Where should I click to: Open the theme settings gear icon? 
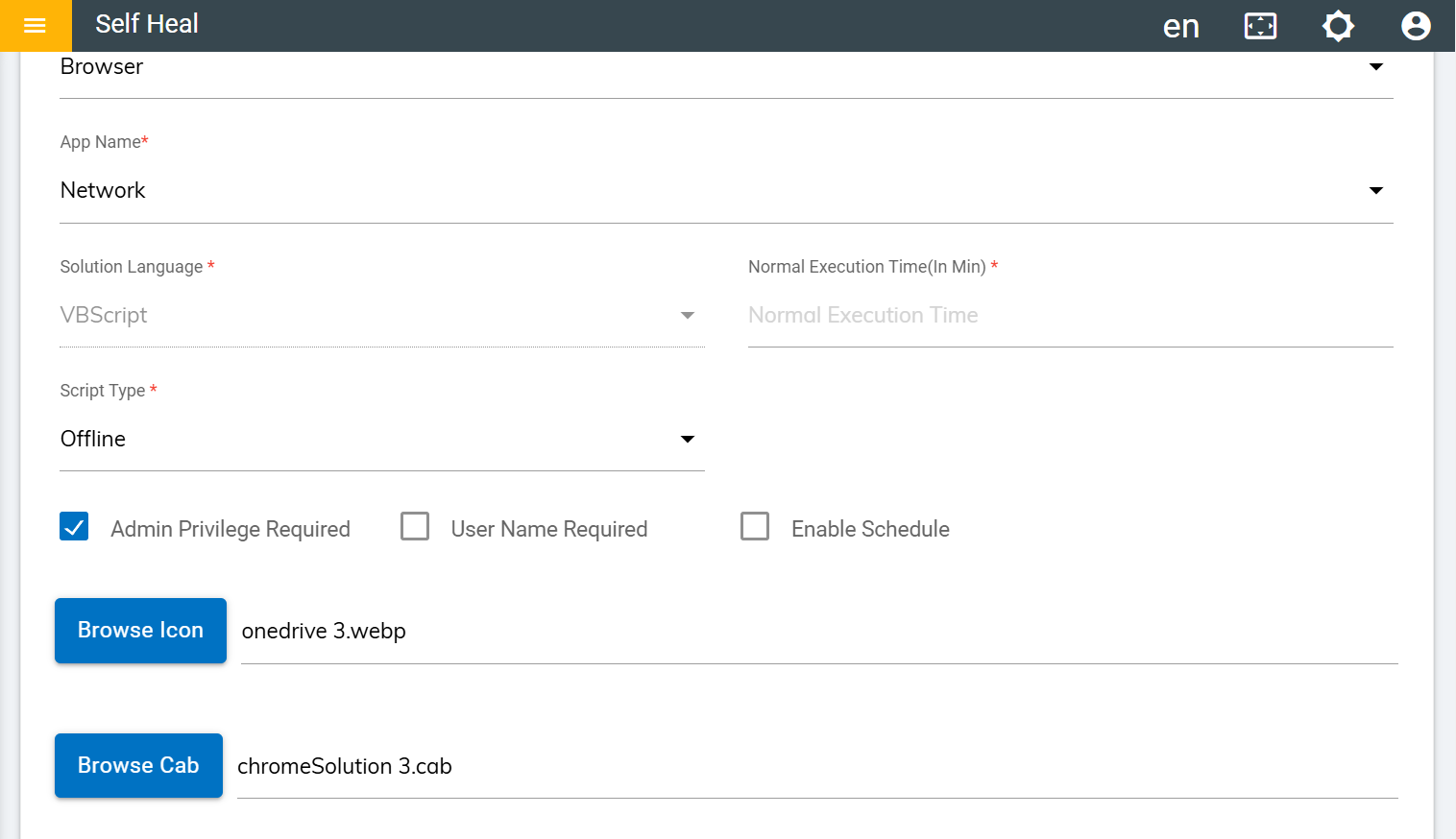tap(1338, 26)
